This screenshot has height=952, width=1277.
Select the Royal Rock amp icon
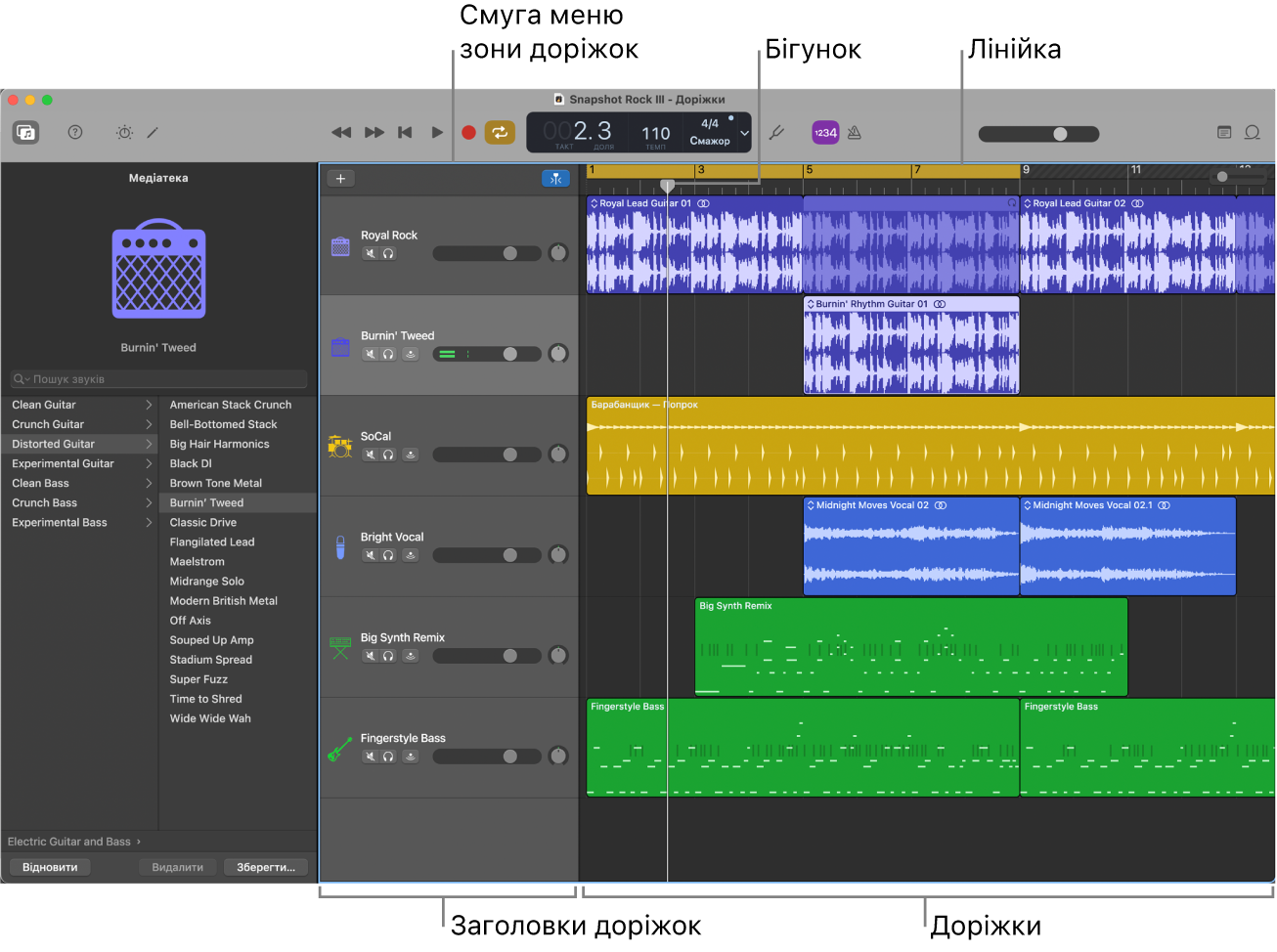point(340,246)
